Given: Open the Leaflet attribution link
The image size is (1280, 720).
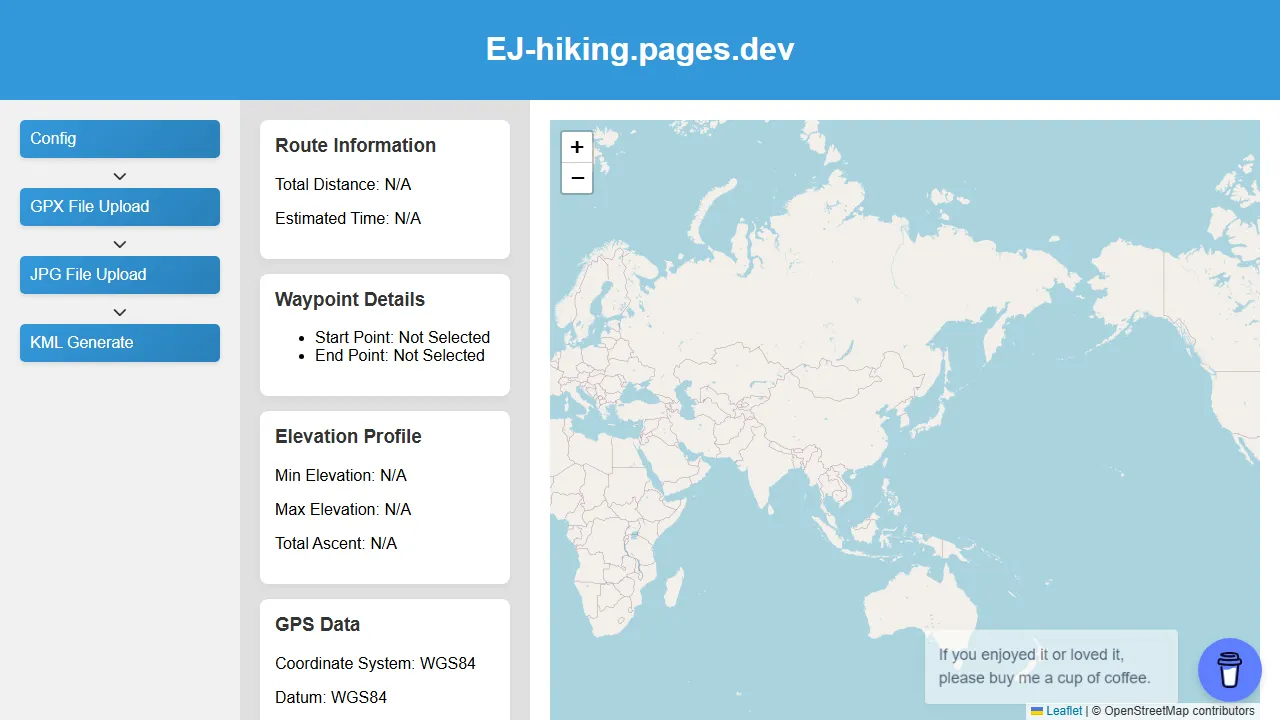Looking at the screenshot, I should [x=1062, y=711].
